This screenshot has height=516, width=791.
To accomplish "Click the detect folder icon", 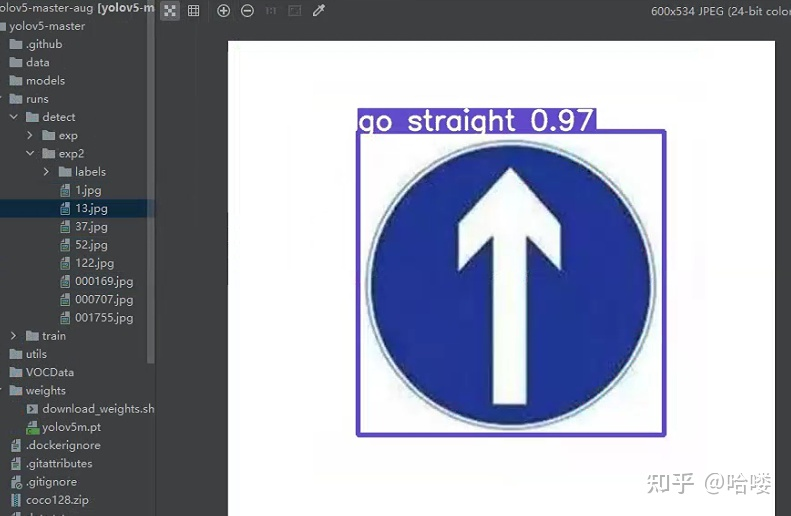I will click(x=32, y=117).
